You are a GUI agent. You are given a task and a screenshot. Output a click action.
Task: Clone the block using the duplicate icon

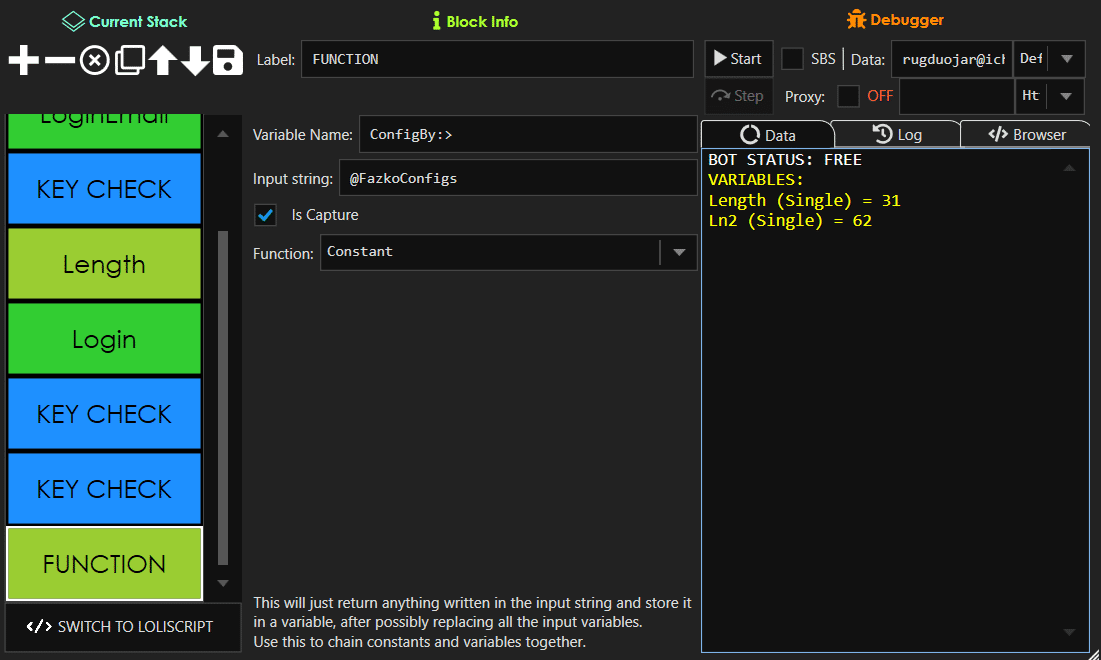(129, 60)
